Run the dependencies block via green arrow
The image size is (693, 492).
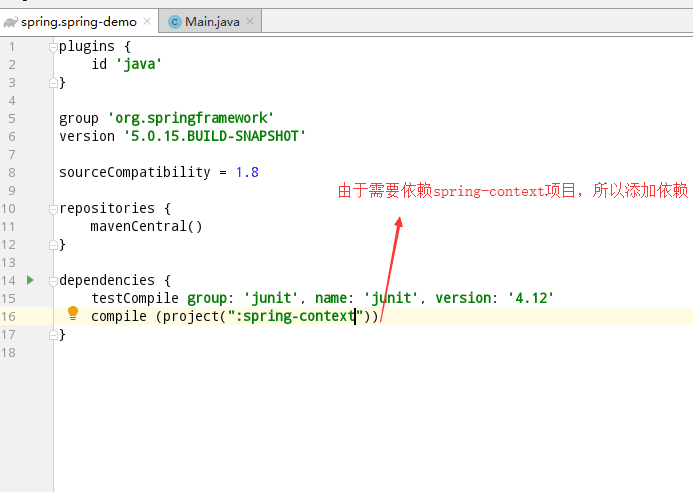click(30, 280)
